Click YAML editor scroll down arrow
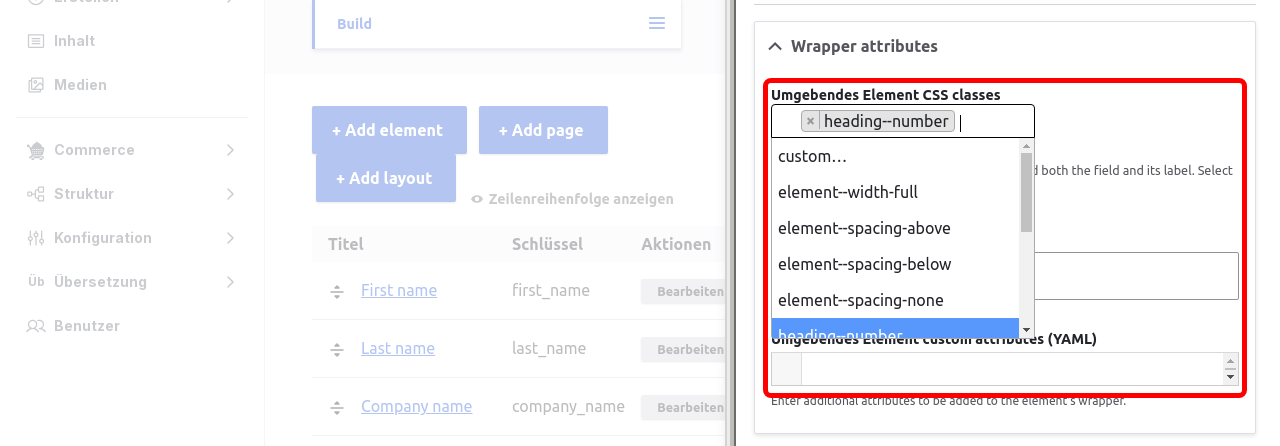The width and height of the screenshot is (1280, 446). tap(1231, 377)
